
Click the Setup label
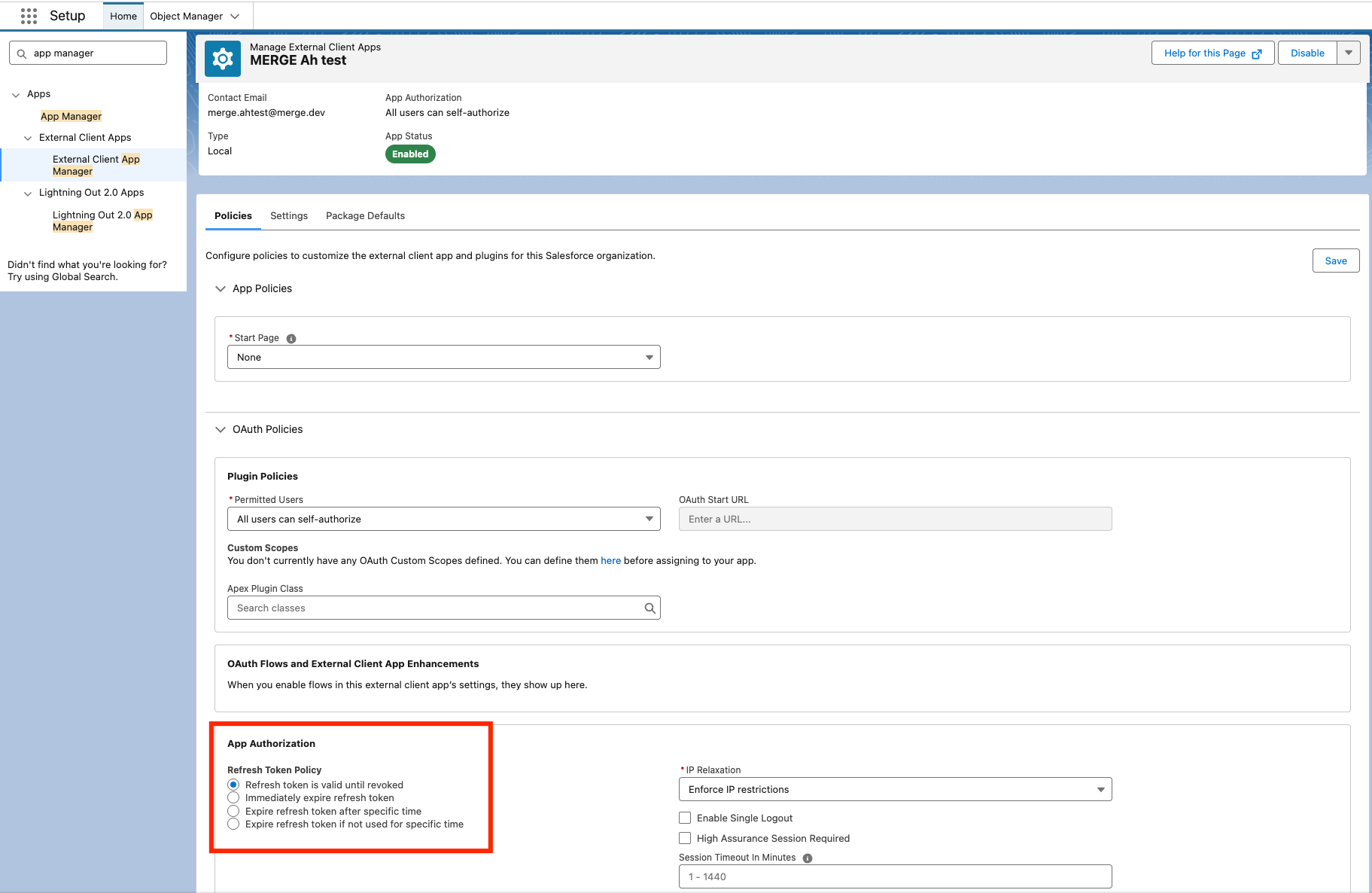tap(67, 16)
